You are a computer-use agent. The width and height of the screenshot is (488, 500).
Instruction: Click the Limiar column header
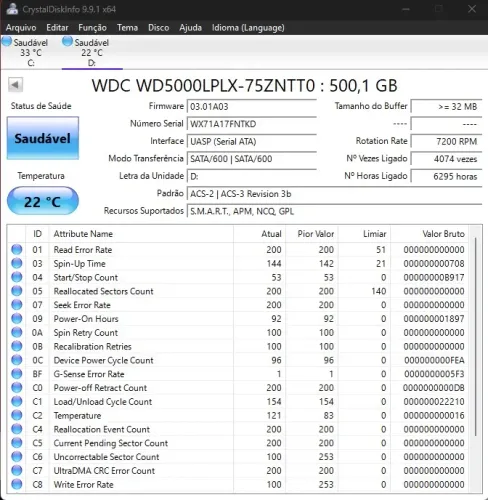coord(364,234)
